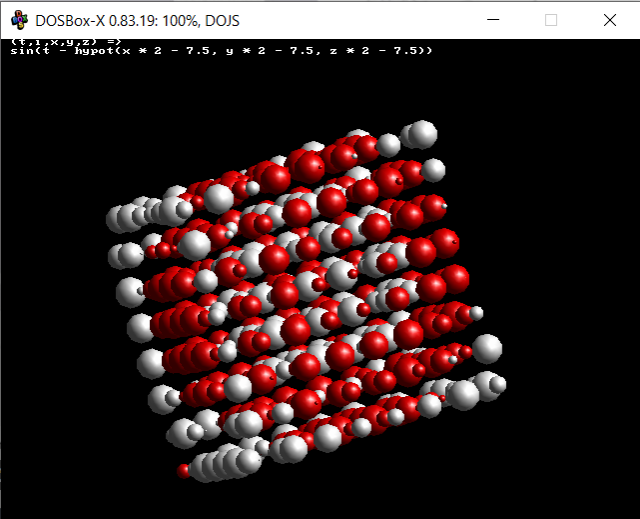640x519 pixels.
Task: Click the row of white spheres along the bottom
Action: (x=225, y=463)
